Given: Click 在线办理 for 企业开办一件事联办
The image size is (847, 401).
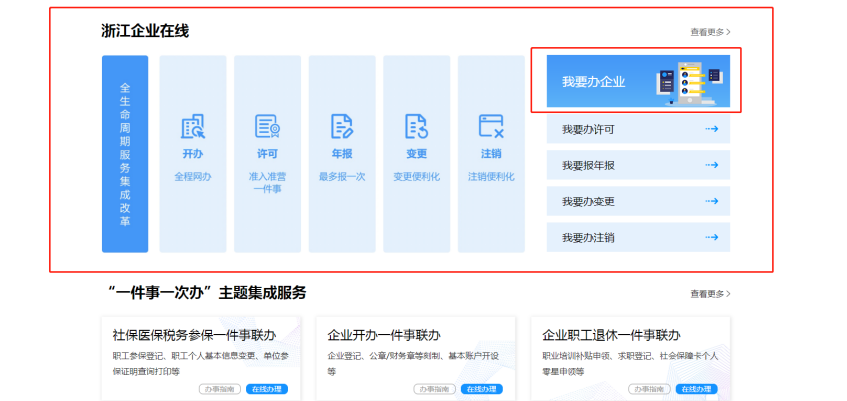Looking at the screenshot, I should pyautogui.click(x=482, y=389).
